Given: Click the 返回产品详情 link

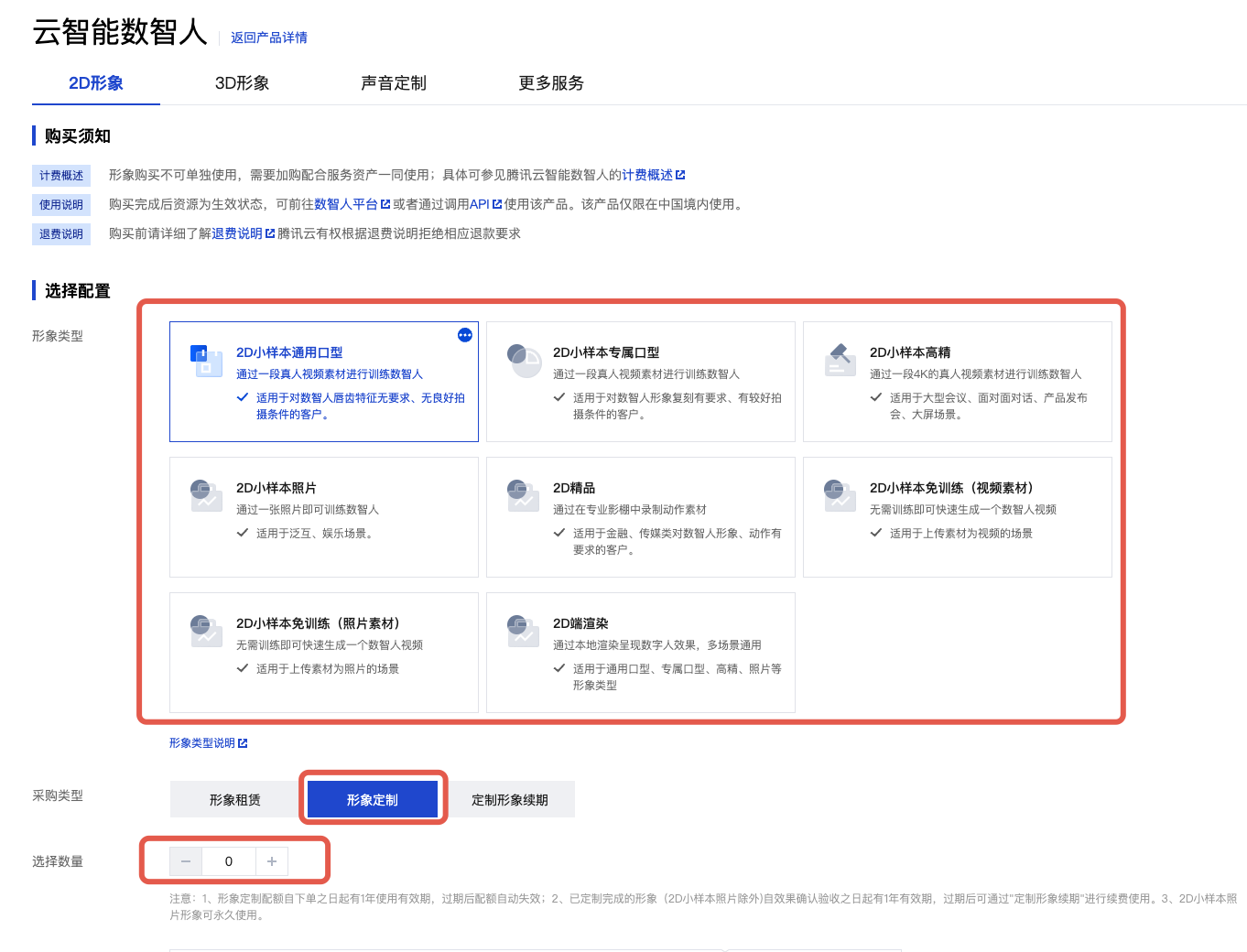Looking at the screenshot, I should [x=269, y=38].
